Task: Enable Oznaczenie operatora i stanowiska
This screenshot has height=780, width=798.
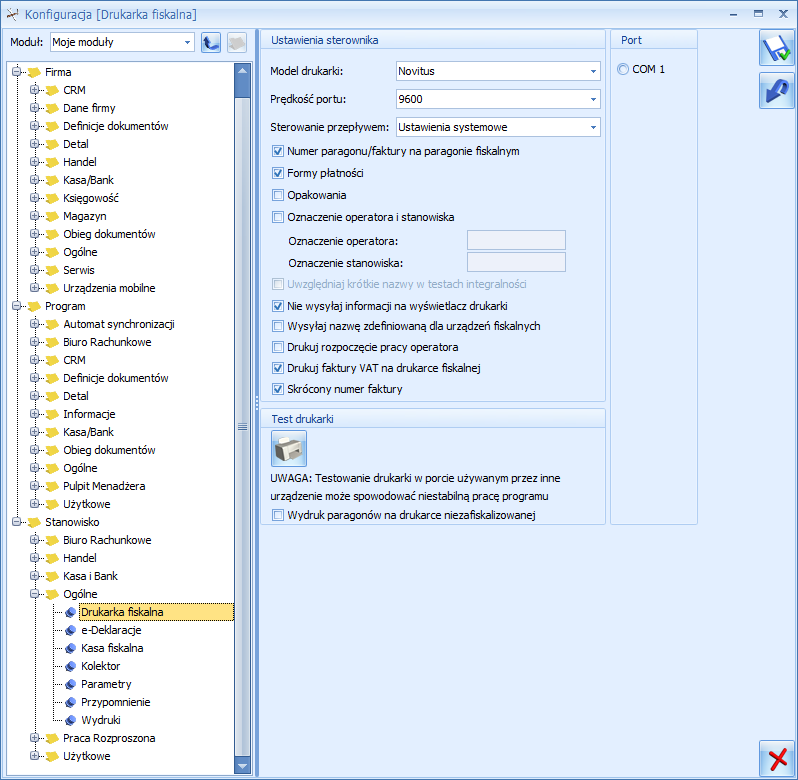Action: (278, 217)
